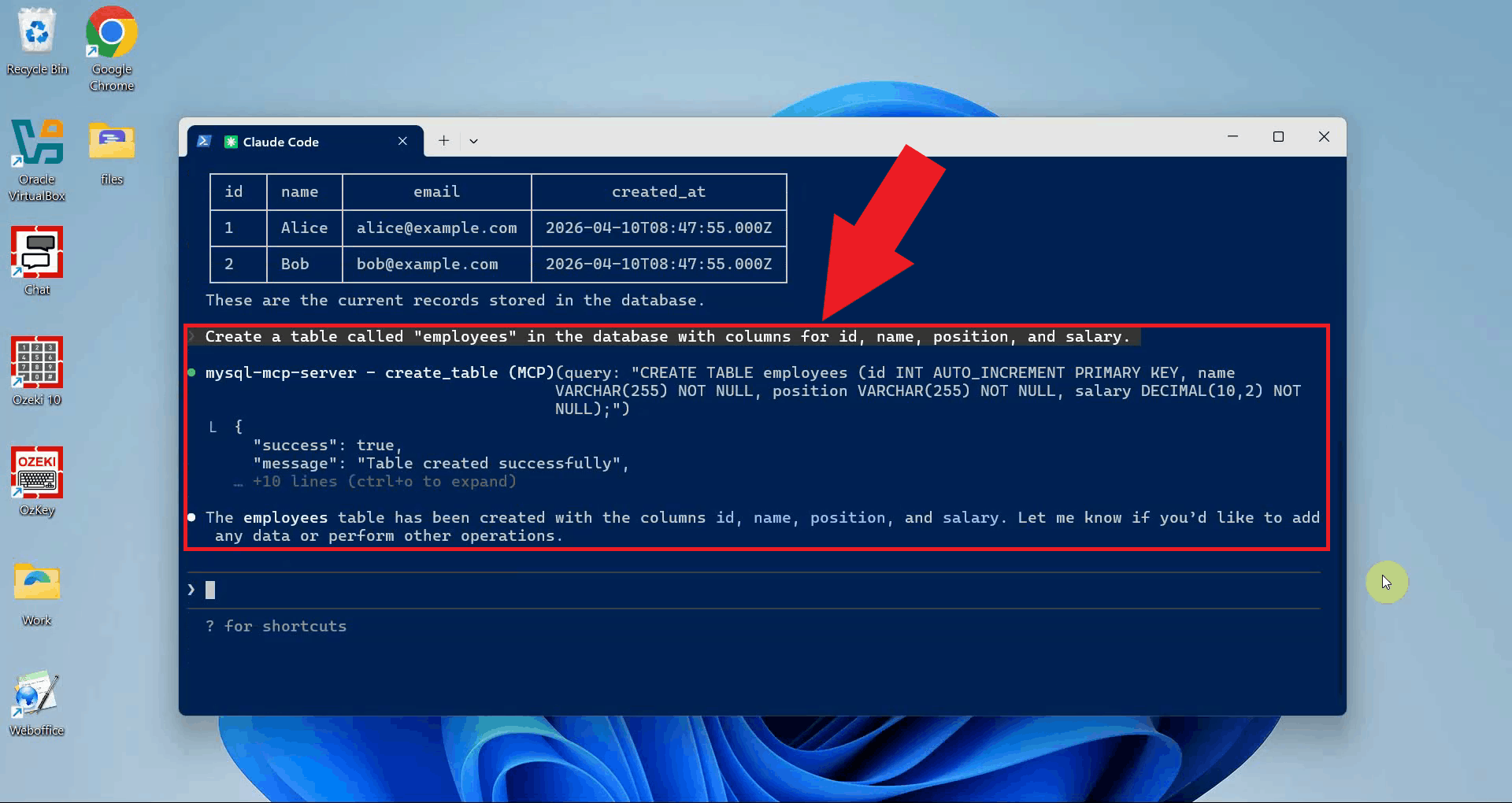
Task: Click the white bullet beside the employees response
Action: [191, 517]
